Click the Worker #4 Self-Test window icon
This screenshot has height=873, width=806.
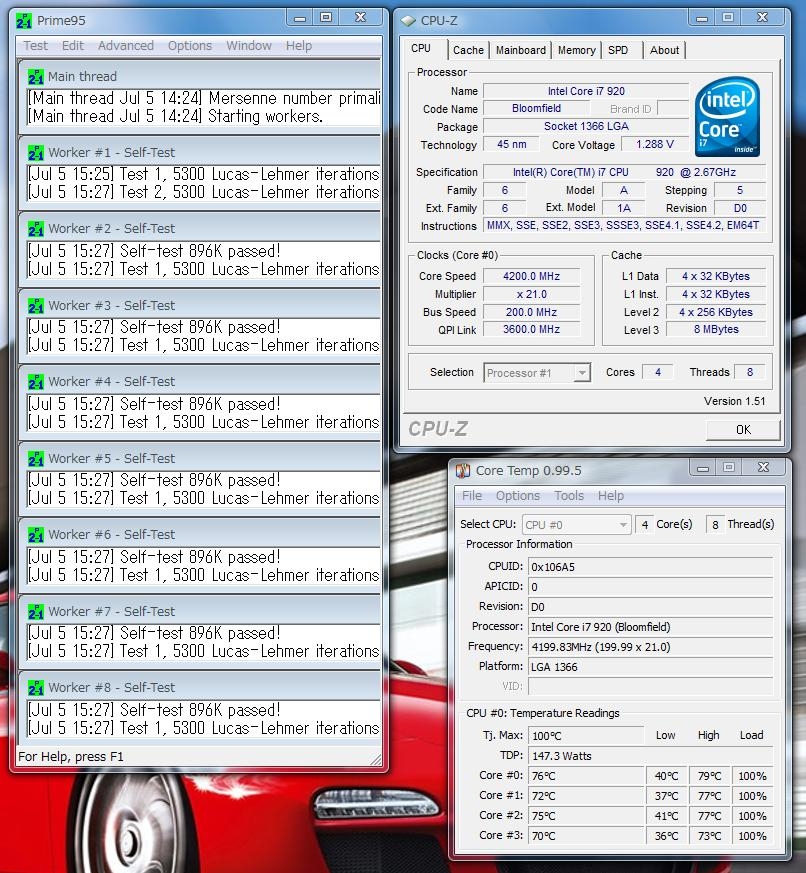click(x=36, y=382)
